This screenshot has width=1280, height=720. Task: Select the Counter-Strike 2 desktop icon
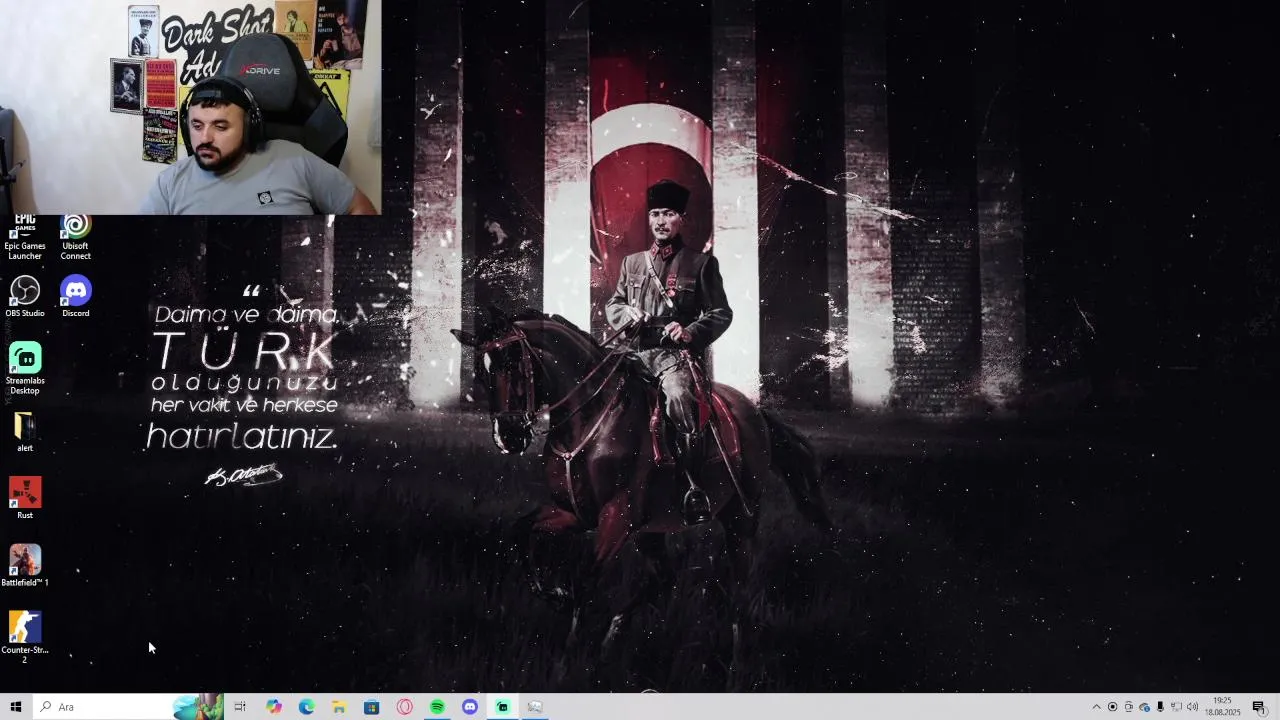(x=25, y=637)
